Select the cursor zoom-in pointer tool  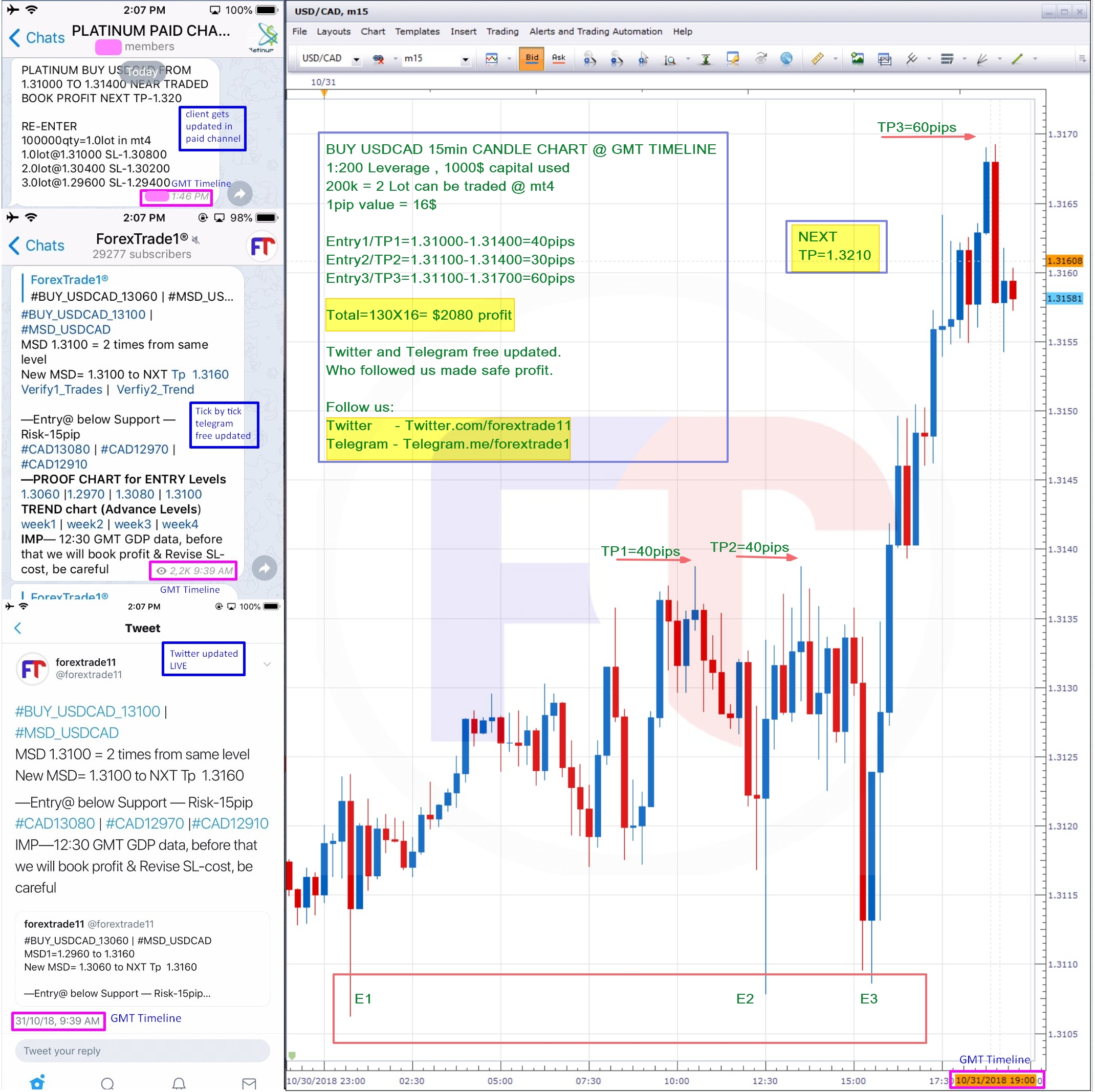pos(643,59)
